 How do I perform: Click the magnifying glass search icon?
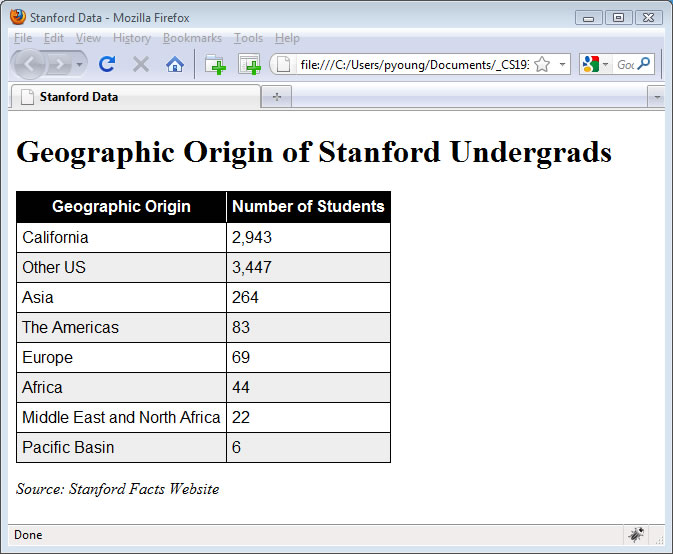tap(644, 64)
